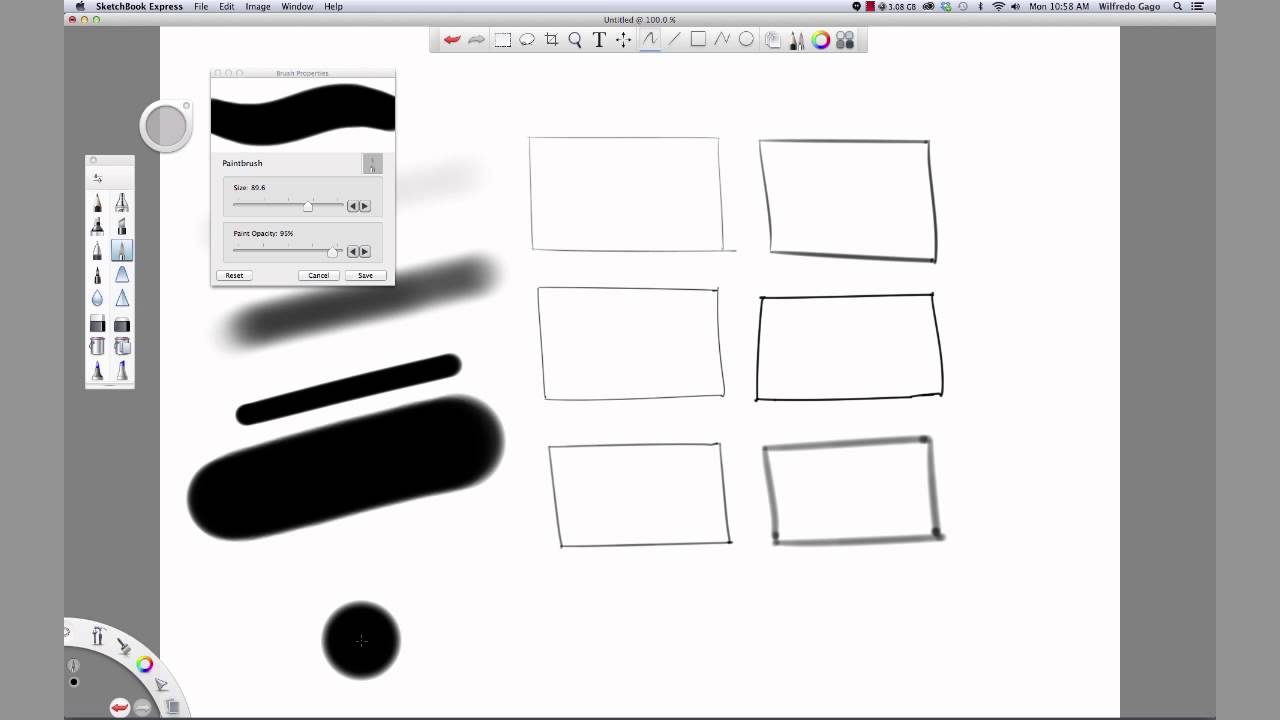Viewport: 1280px width, 720px height.
Task: Select the freehand stroke style tool
Action: click(649, 40)
